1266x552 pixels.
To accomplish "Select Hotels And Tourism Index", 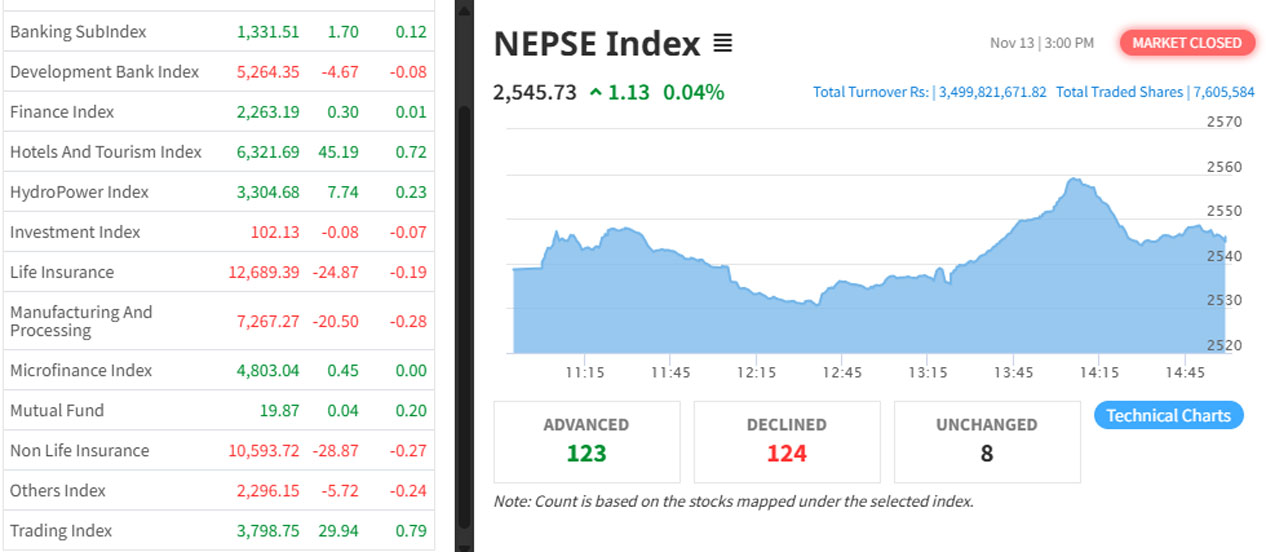I will tap(106, 152).
